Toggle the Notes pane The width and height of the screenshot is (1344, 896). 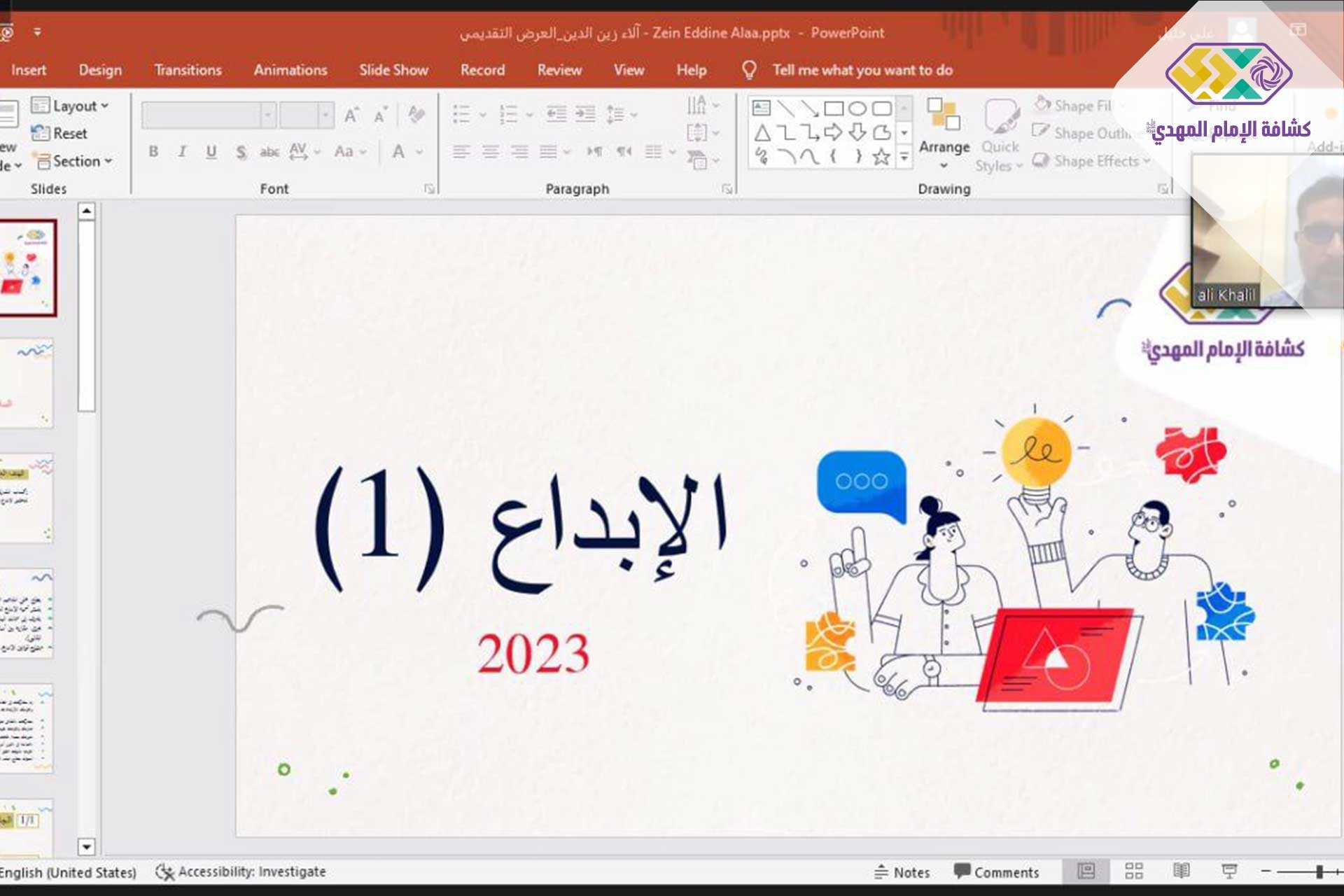[902, 872]
